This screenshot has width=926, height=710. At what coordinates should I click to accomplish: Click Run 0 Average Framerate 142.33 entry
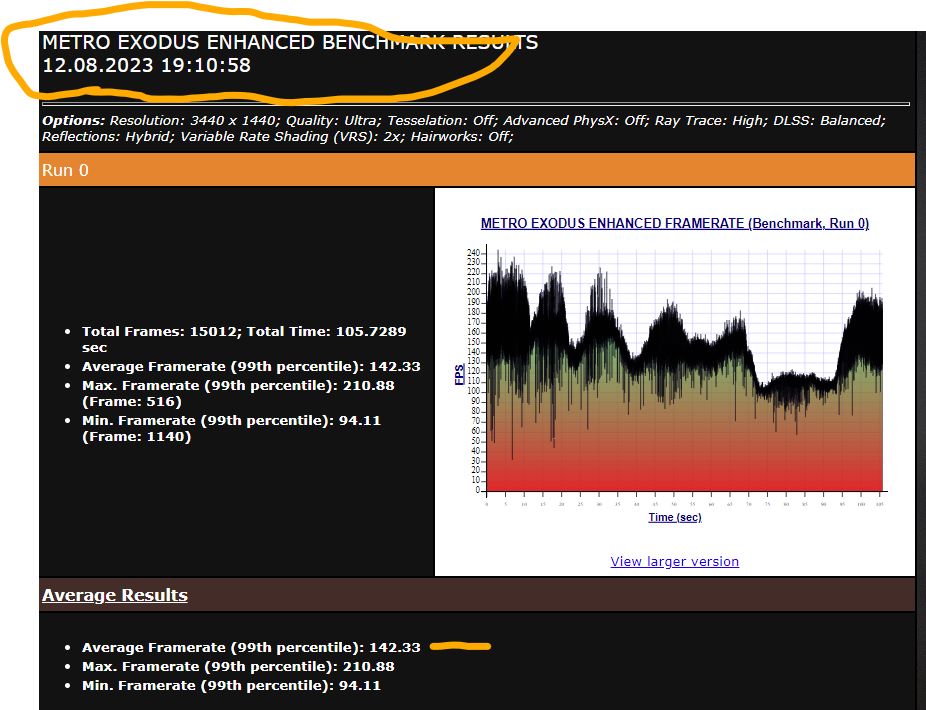pos(251,366)
